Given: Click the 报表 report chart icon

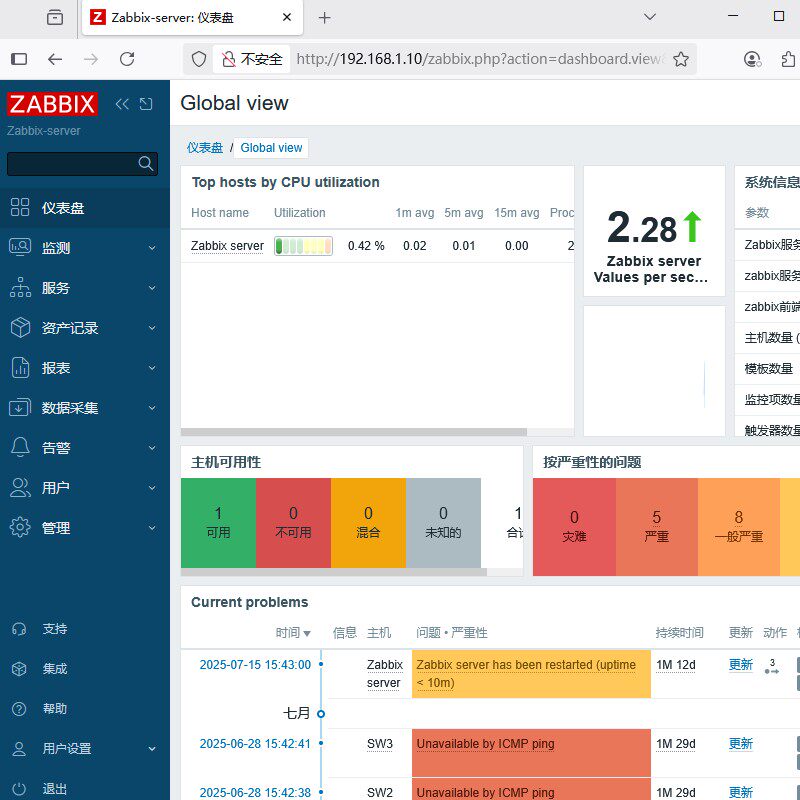Looking at the screenshot, I should [x=20, y=367].
